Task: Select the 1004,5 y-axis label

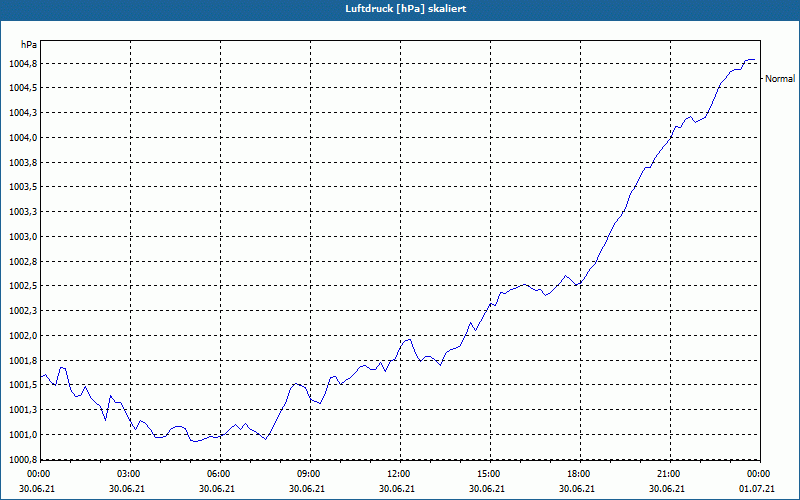Action: 23,88
